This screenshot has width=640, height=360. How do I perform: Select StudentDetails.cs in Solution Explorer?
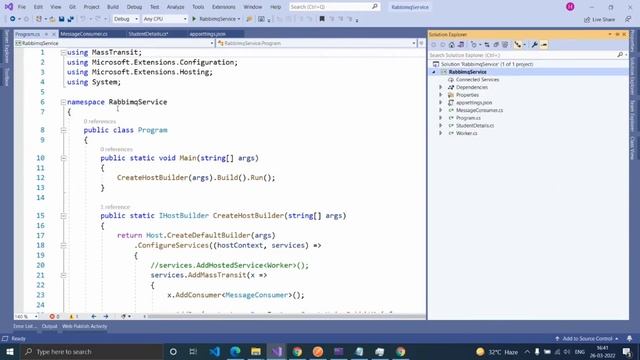pos(475,126)
